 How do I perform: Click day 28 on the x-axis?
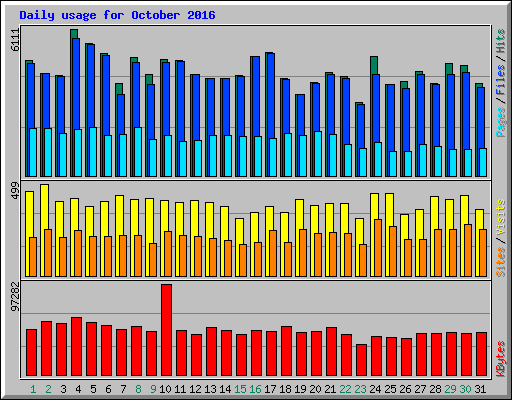435,389
